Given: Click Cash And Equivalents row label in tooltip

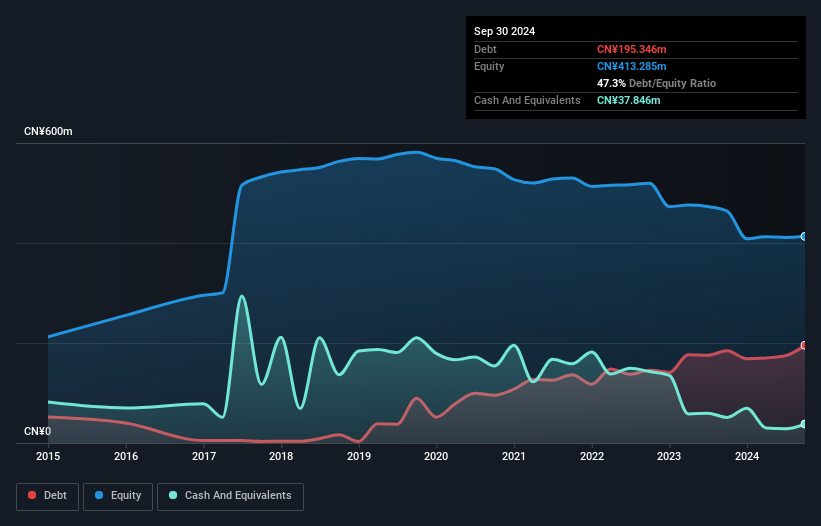Looking at the screenshot, I should point(527,100).
